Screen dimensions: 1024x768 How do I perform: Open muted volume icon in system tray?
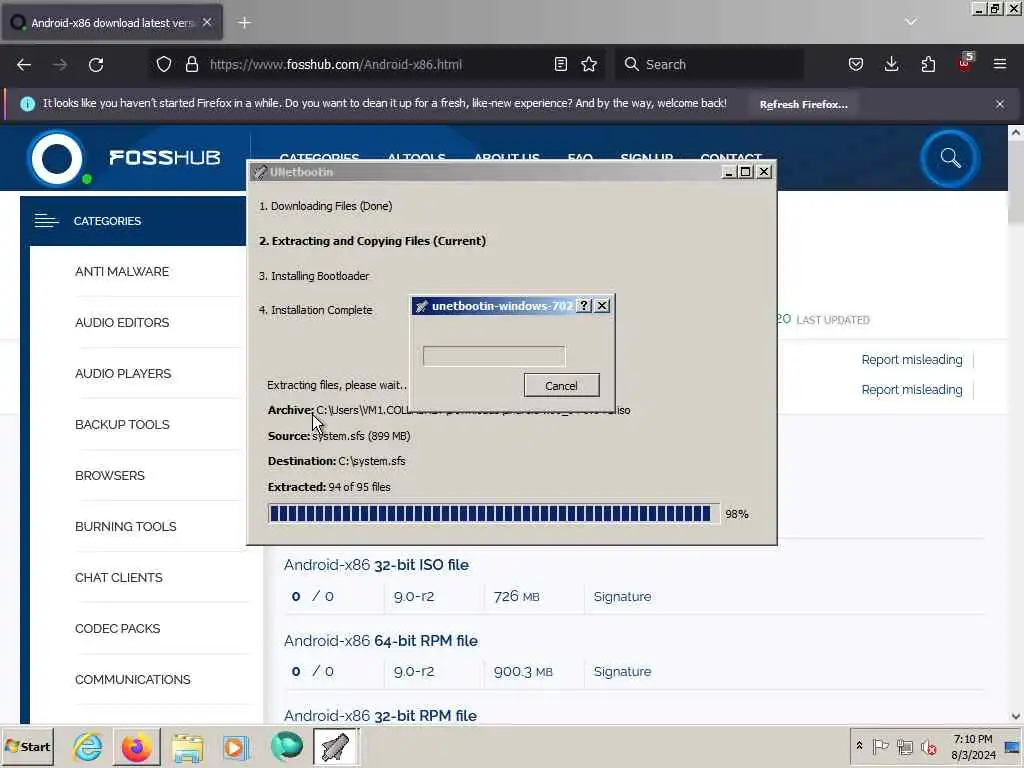point(928,746)
